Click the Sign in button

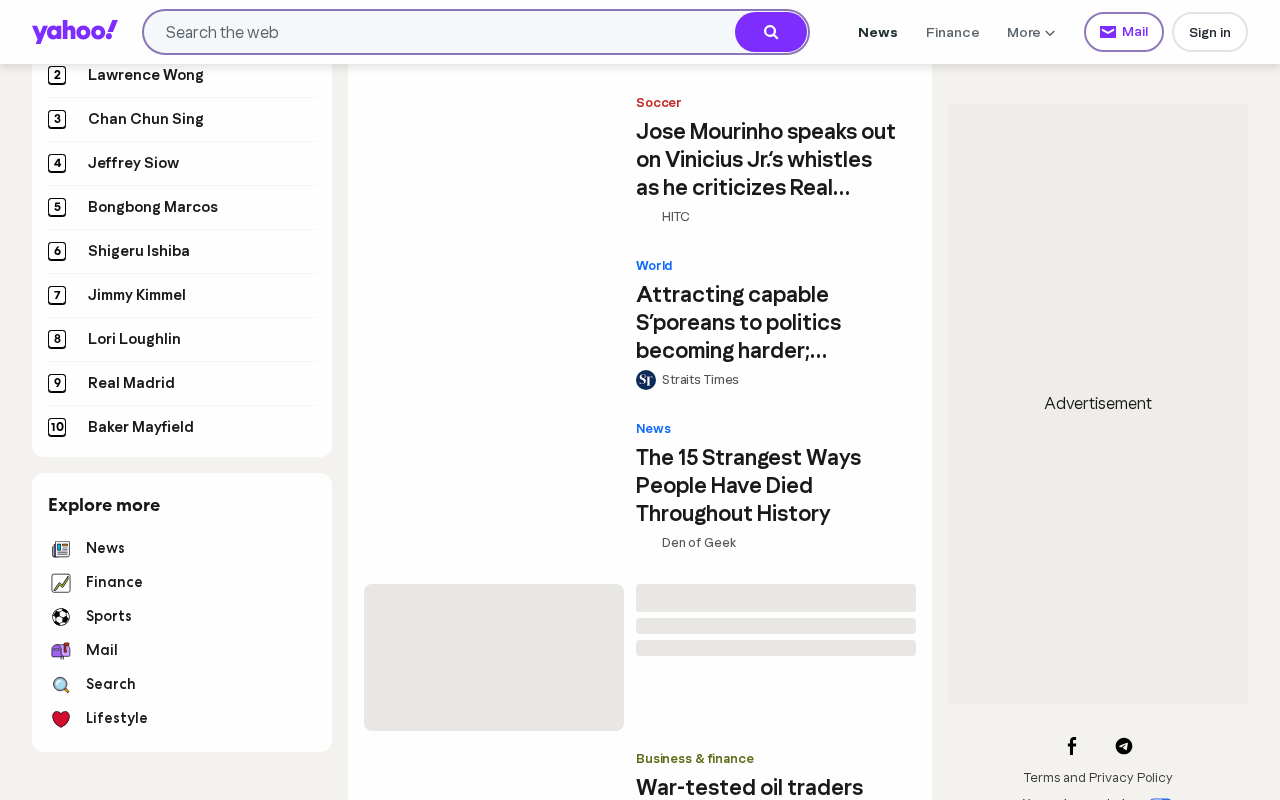[x=1210, y=32]
